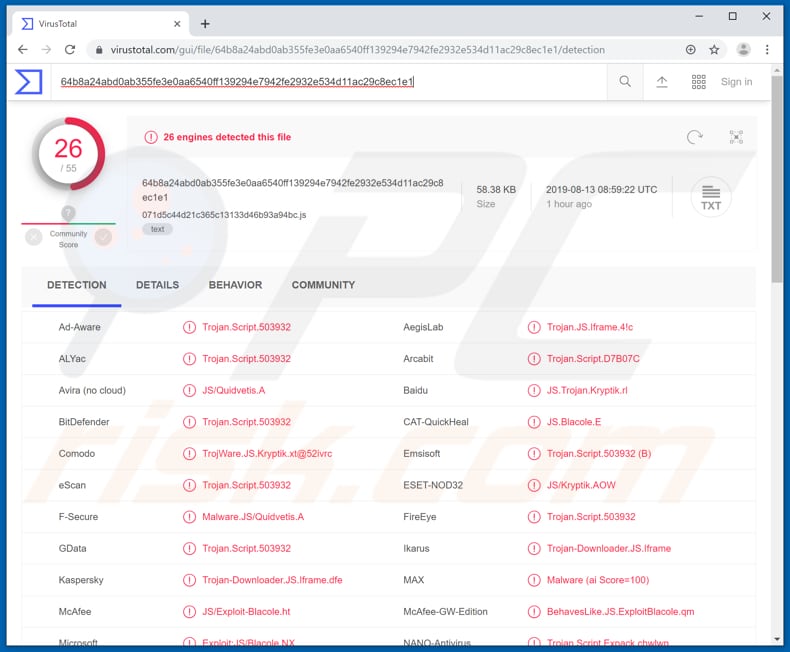This screenshot has width=790, height=652.
Task: Open the apps grid icon
Action: click(698, 82)
